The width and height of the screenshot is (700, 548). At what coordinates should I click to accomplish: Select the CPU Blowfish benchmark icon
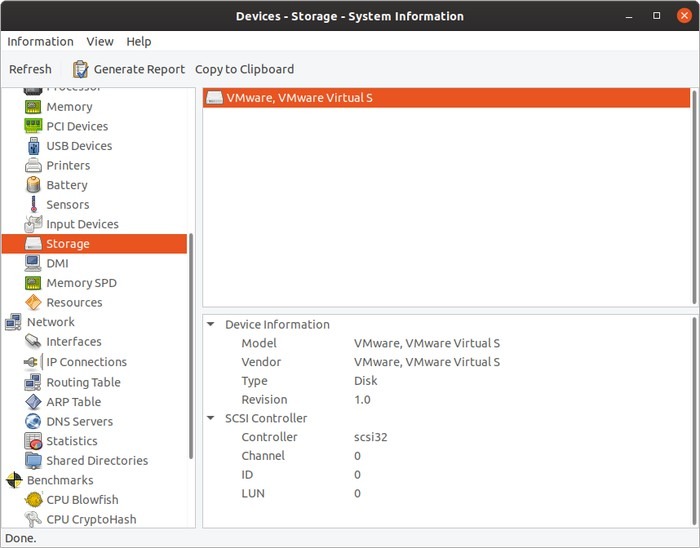coord(33,499)
